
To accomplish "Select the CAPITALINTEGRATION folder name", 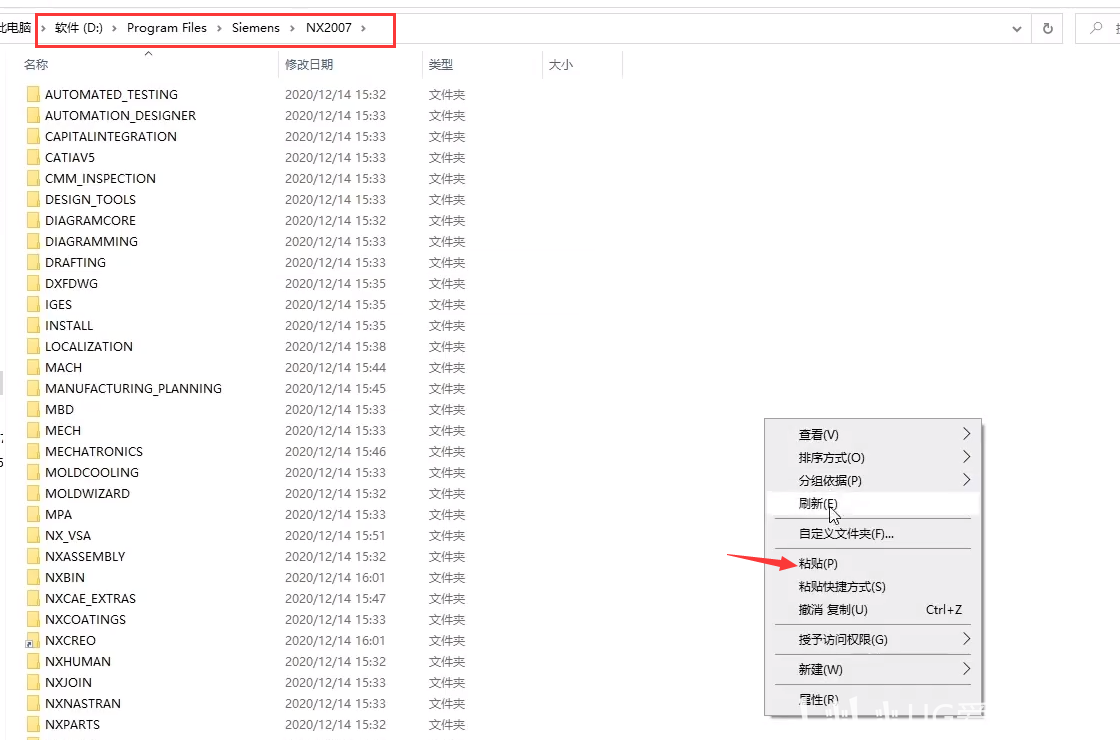I will pyautogui.click(x=111, y=136).
